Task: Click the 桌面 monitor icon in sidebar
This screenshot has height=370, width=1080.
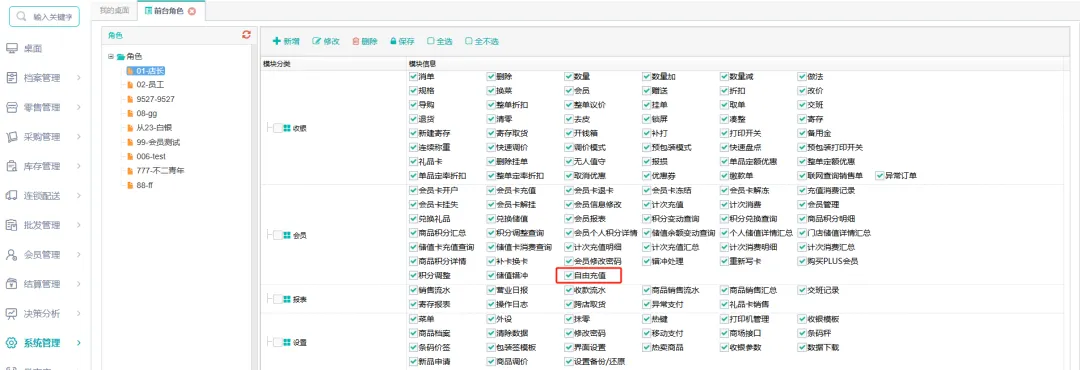Action: pos(12,49)
